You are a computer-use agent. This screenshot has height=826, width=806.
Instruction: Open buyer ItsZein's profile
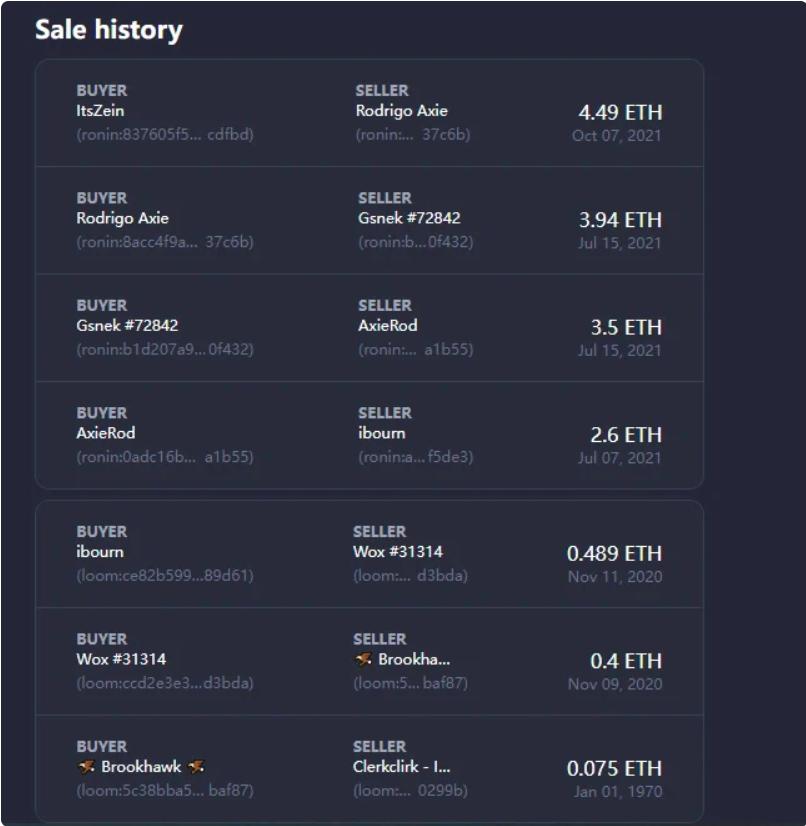click(x=100, y=111)
